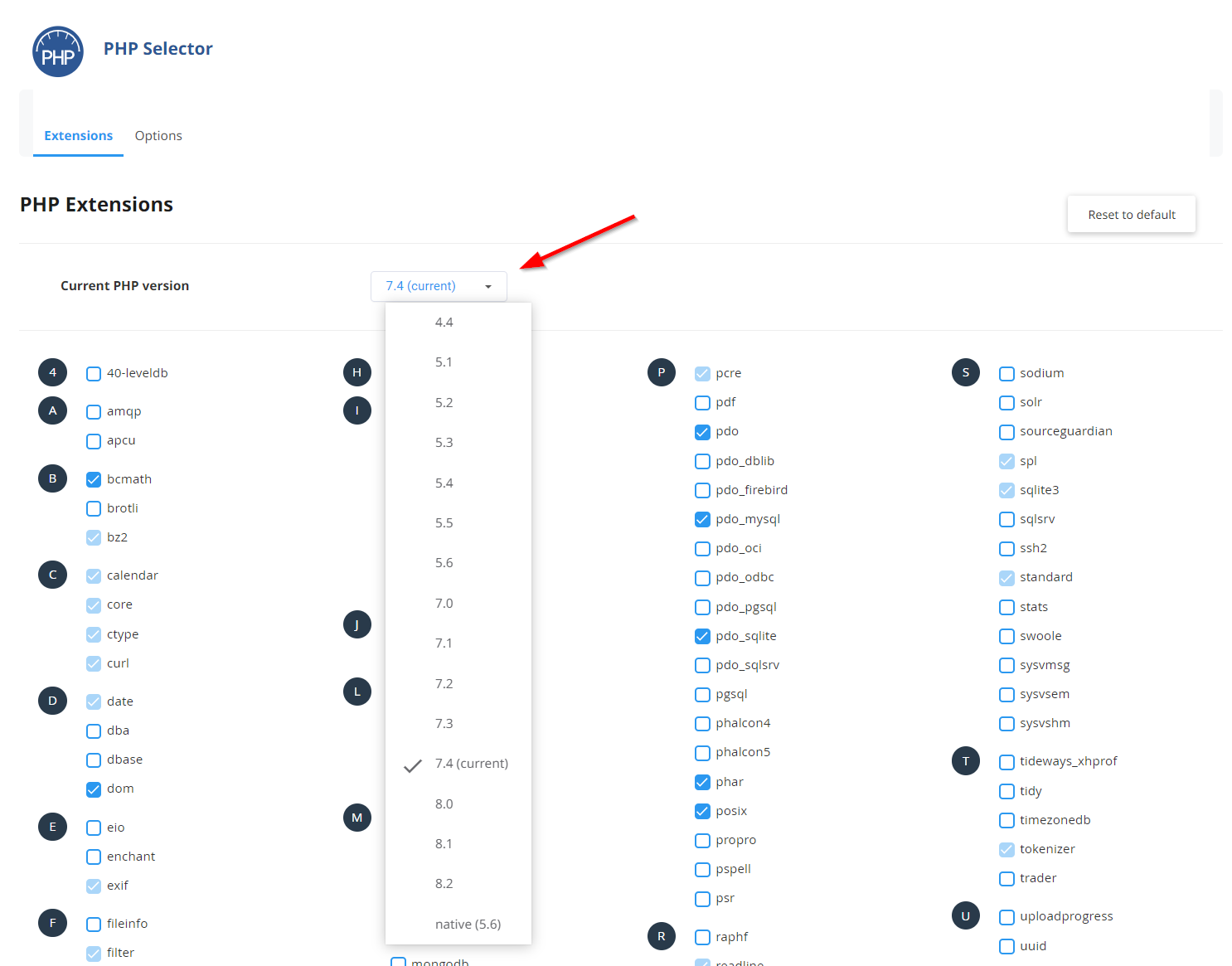The height and width of the screenshot is (966, 1232).
Task: Uncheck the pdo extension
Action: (702, 432)
